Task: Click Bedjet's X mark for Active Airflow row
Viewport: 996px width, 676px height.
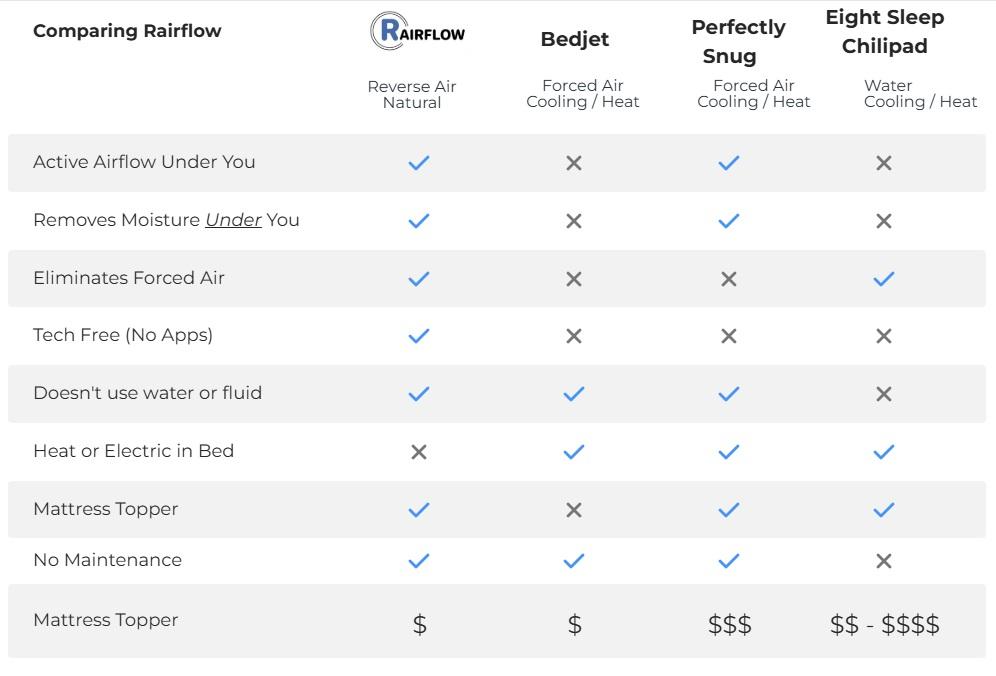Action: click(574, 163)
